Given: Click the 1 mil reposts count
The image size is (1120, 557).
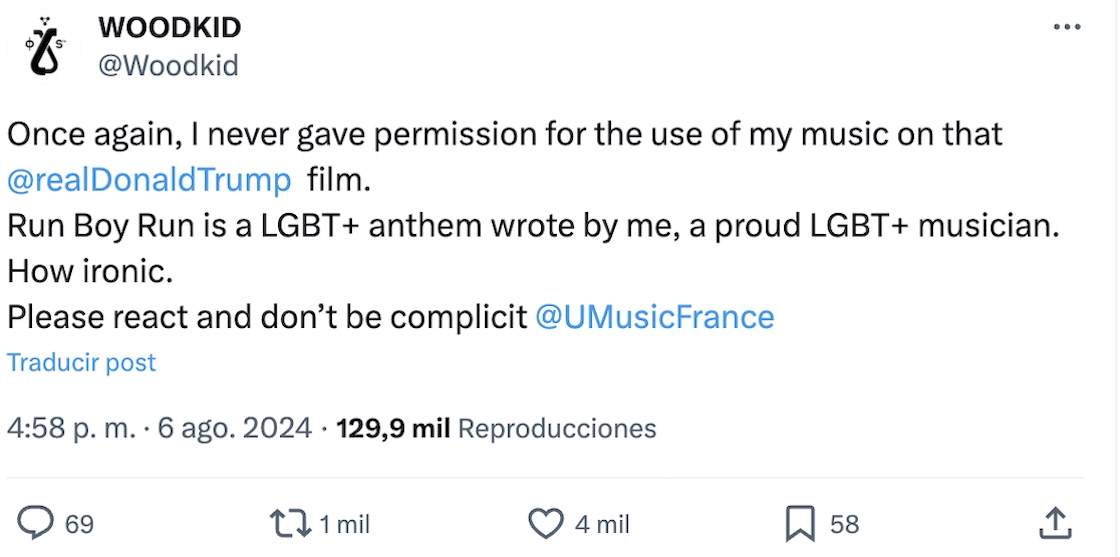Looking at the screenshot, I should click(344, 524).
